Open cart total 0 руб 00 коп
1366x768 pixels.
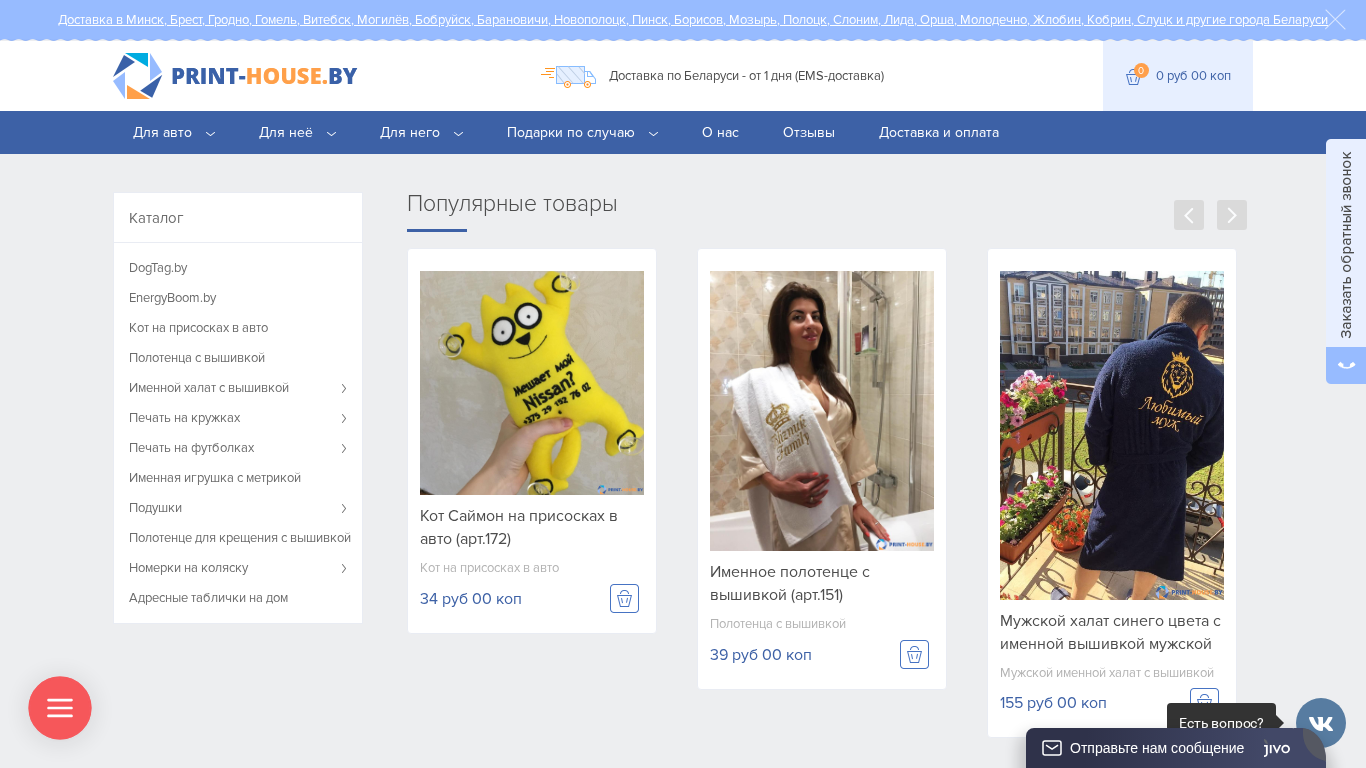(x=1193, y=76)
